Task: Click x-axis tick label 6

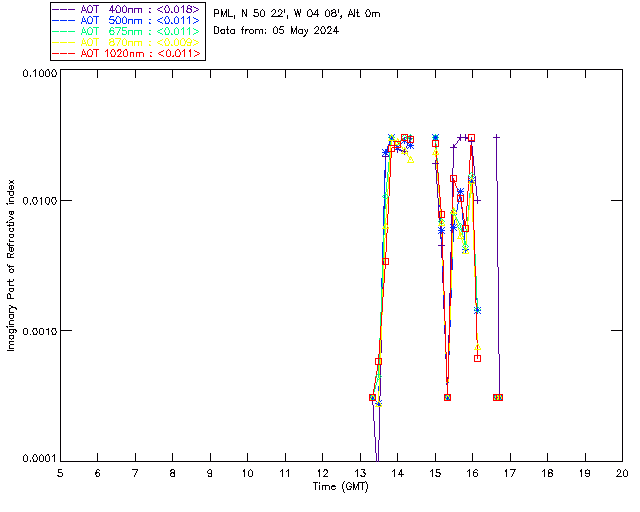Action: coord(98,473)
